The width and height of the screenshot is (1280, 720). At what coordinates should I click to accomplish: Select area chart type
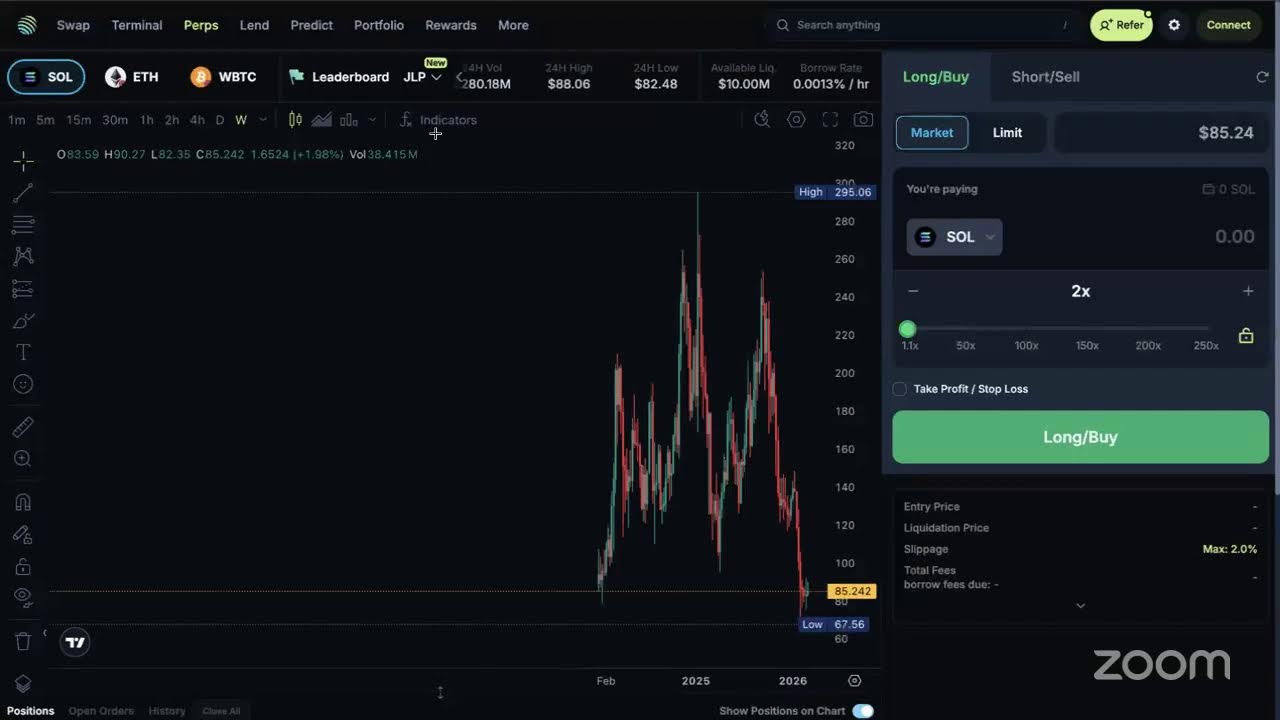pos(321,120)
